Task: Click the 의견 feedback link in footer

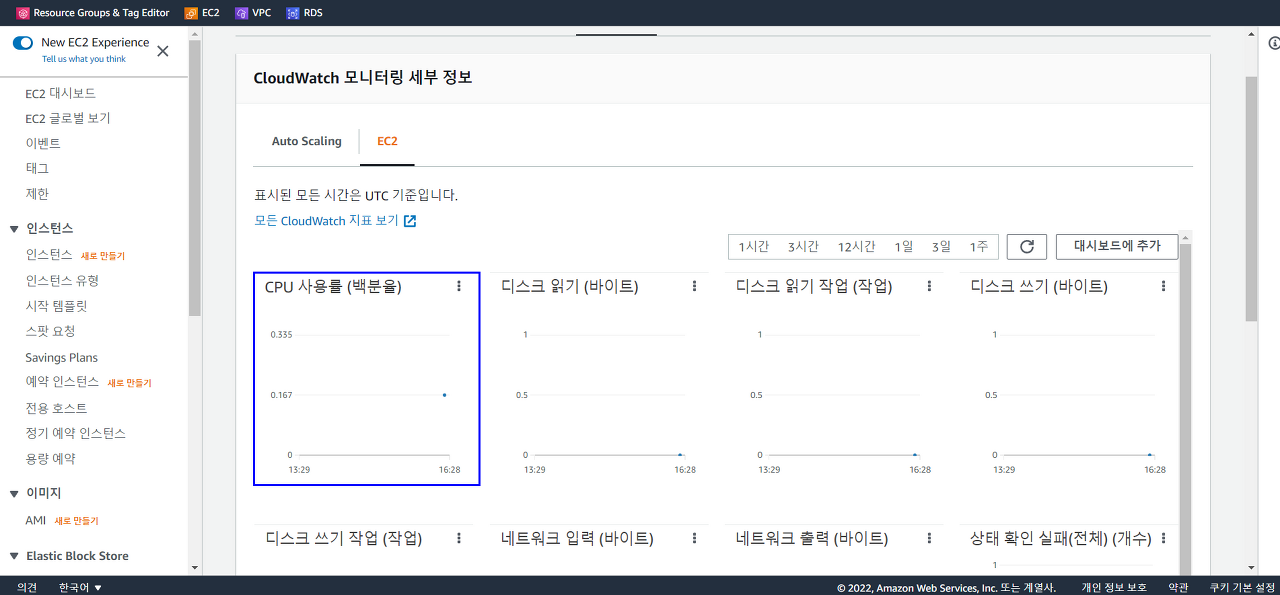Action: tap(27, 587)
